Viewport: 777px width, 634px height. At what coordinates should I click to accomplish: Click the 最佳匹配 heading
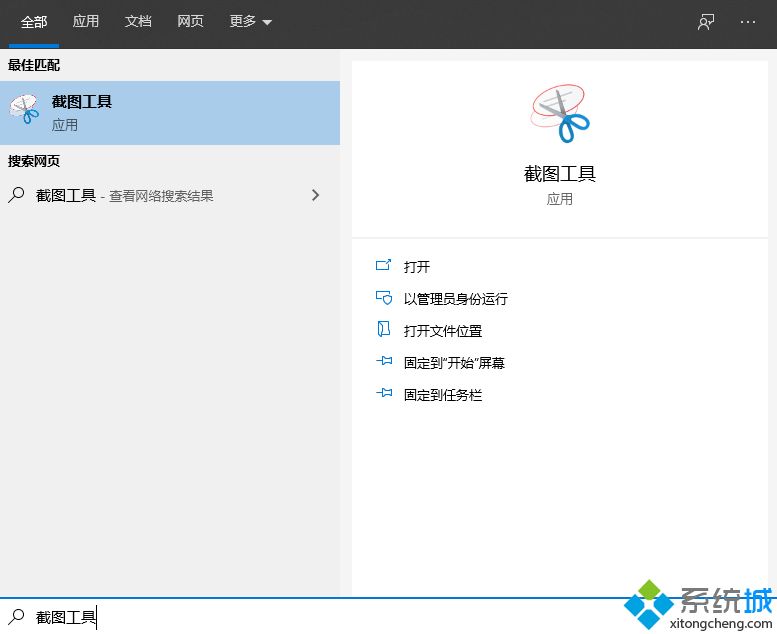tap(34, 65)
